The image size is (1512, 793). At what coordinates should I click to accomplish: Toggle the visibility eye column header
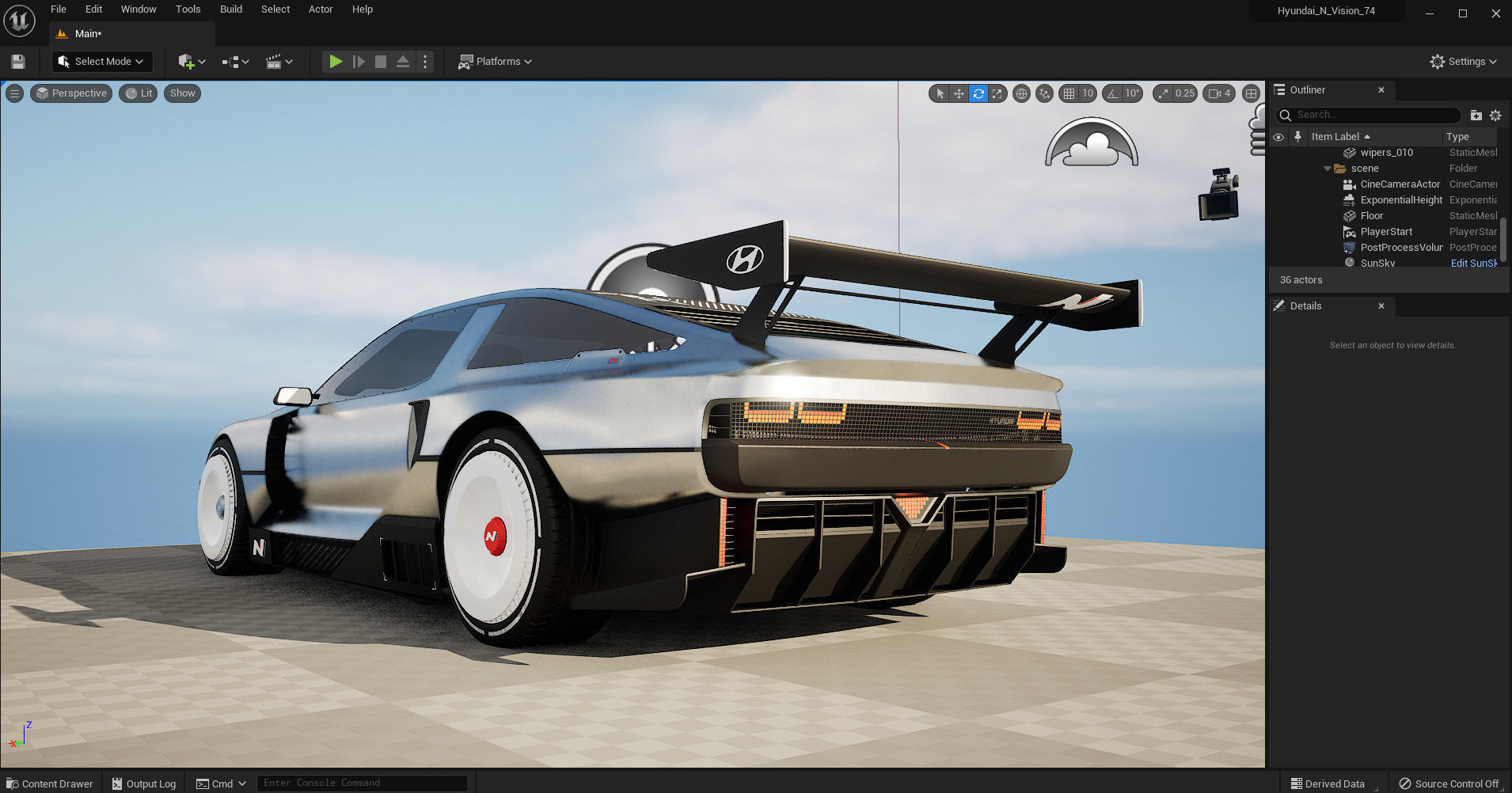(x=1278, y=137)
